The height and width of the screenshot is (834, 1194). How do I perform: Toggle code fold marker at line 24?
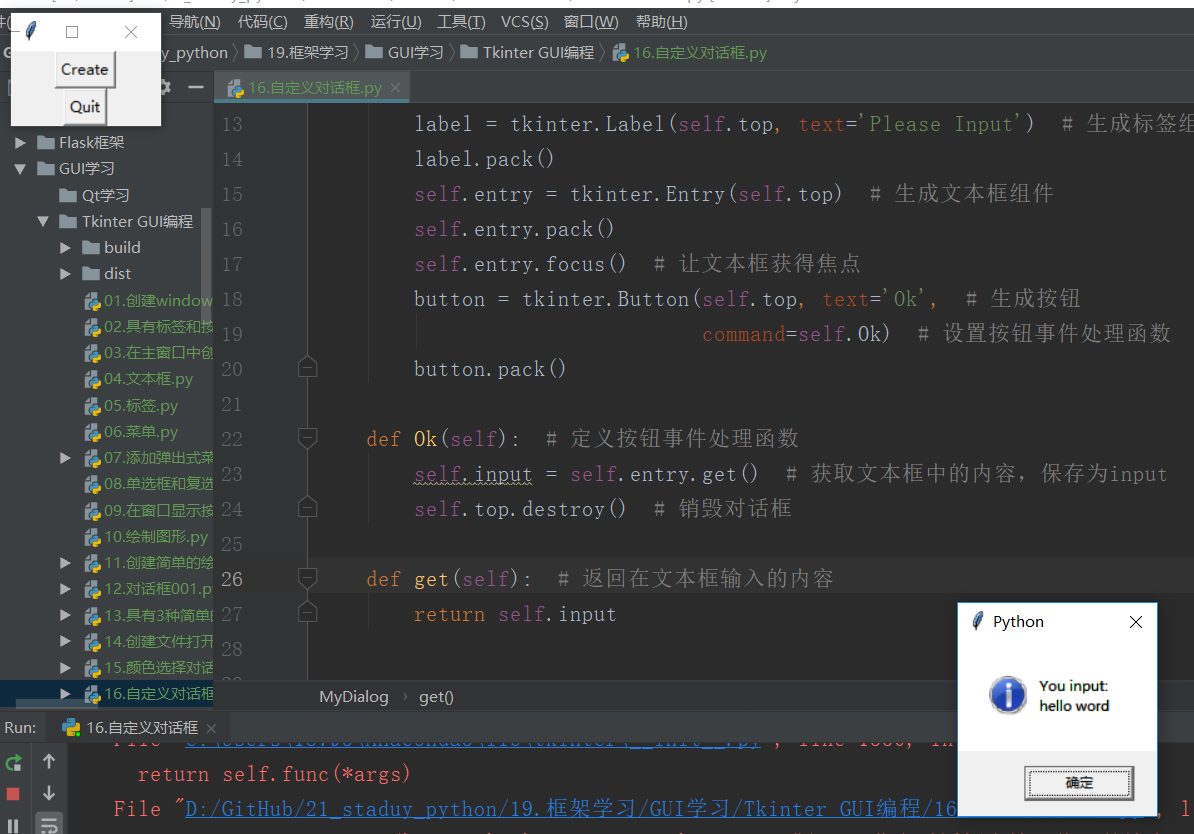(308, 507)
